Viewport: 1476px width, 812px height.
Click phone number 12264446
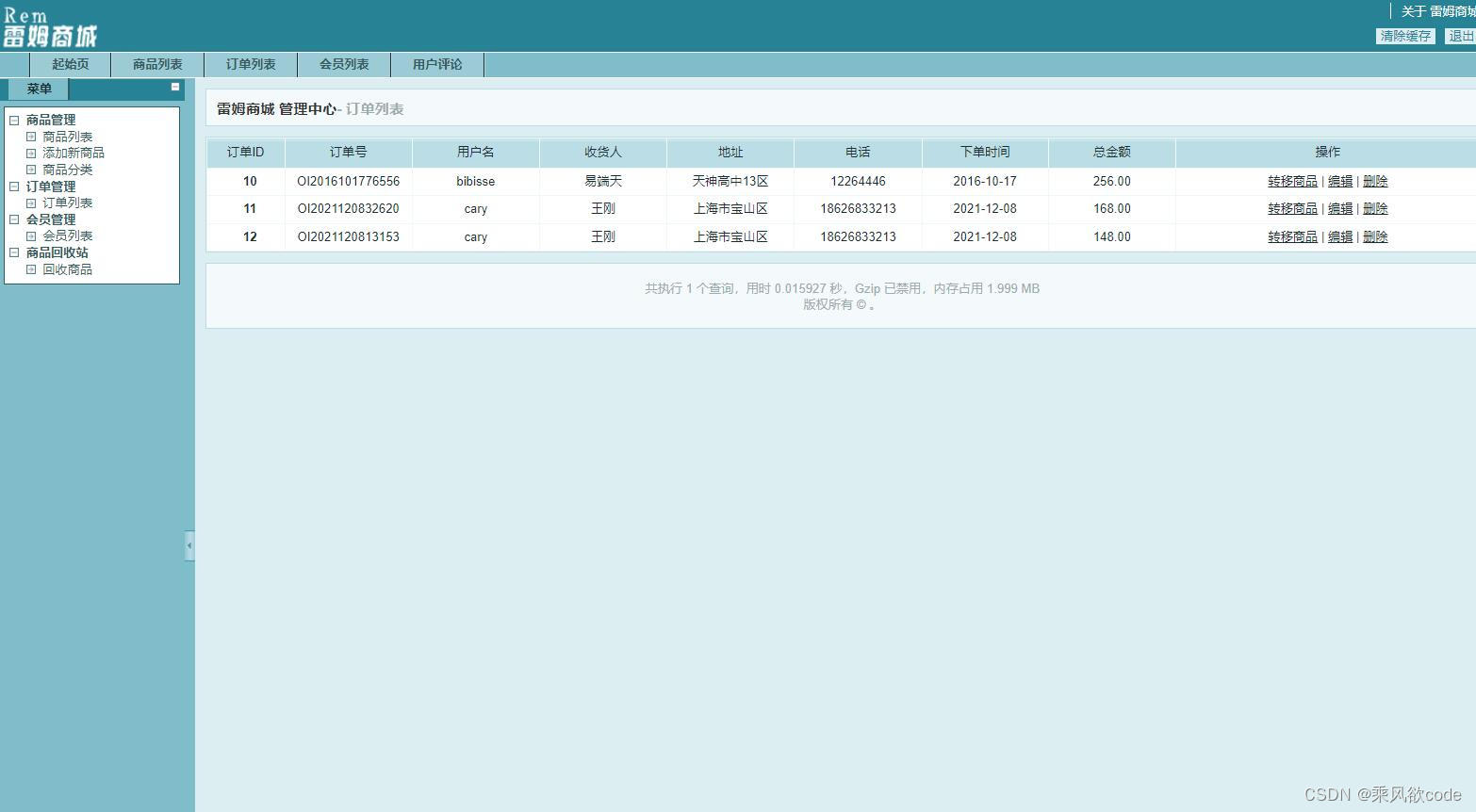click(x=858, y=181)
